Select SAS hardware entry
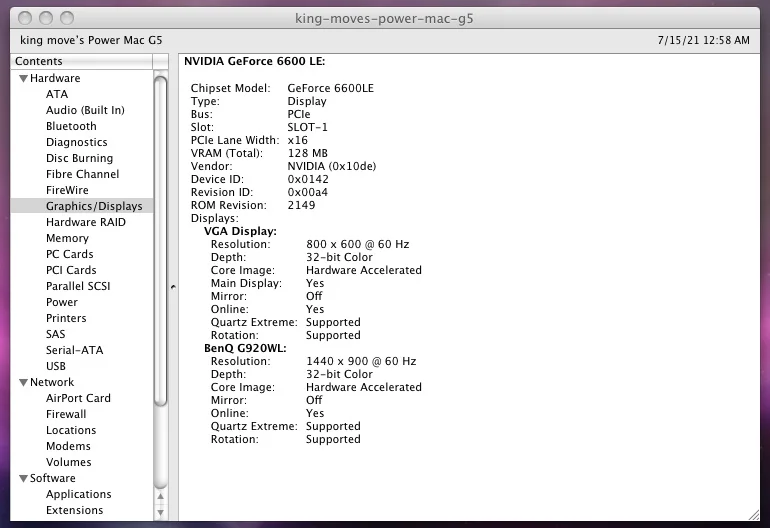 point(55,334)
